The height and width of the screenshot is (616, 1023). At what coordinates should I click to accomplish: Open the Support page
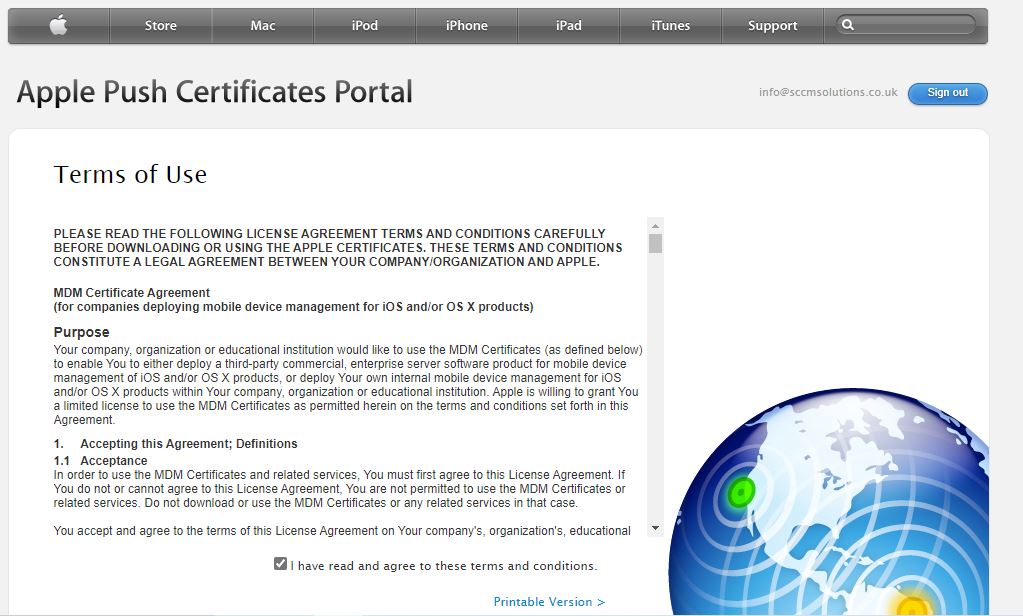tap(772, 26)
